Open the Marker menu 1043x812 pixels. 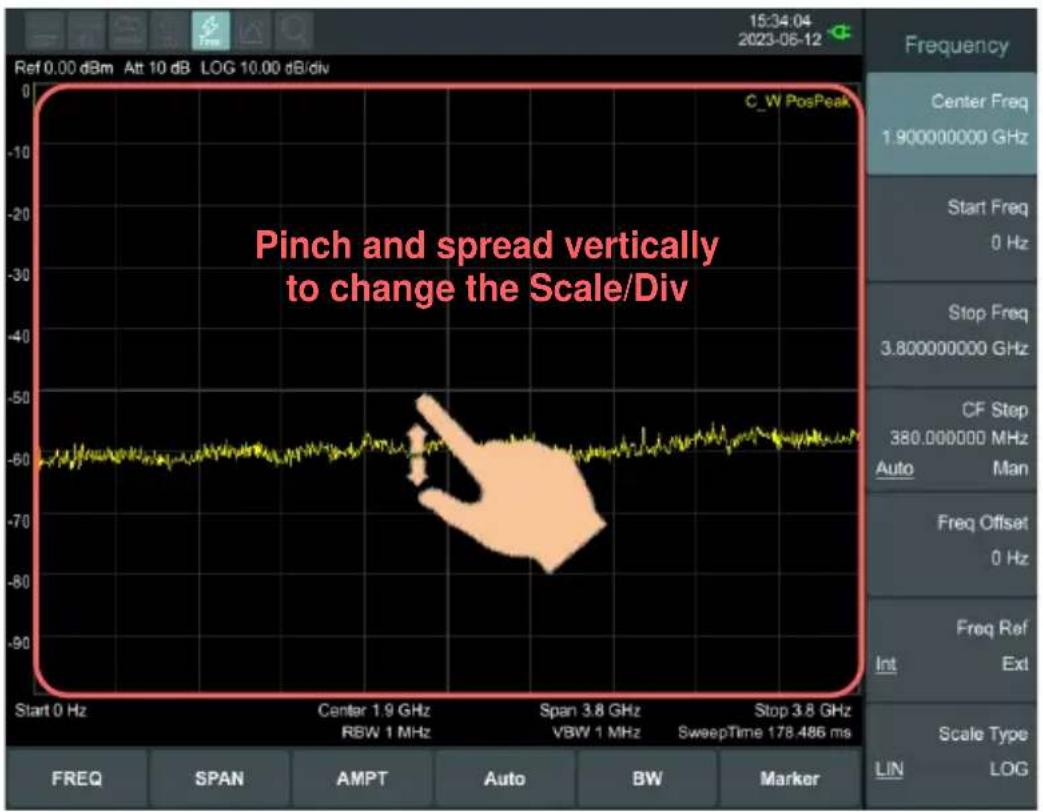pos(790,779)
